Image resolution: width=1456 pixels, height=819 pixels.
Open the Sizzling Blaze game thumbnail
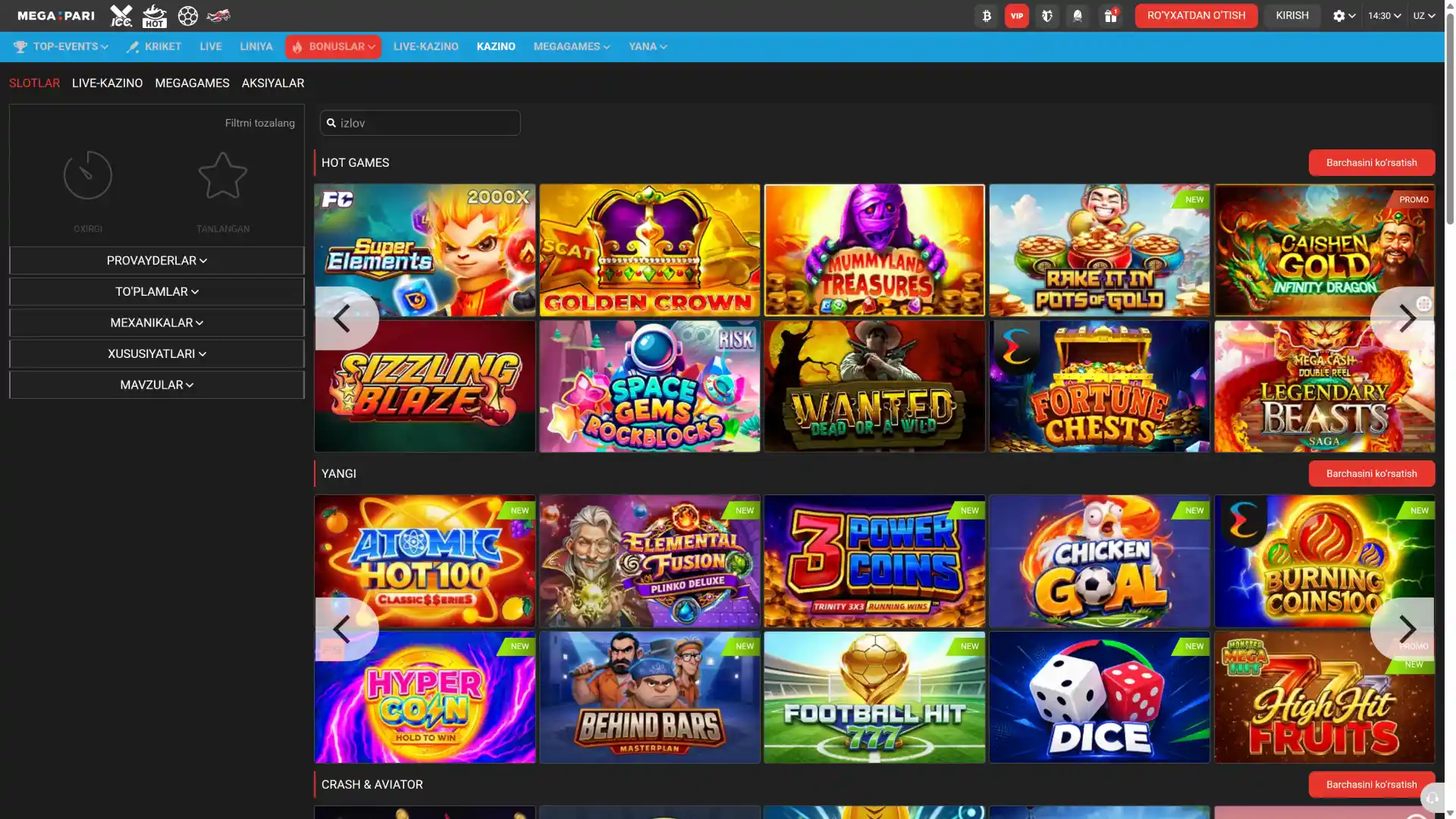[x=425, y=387]
